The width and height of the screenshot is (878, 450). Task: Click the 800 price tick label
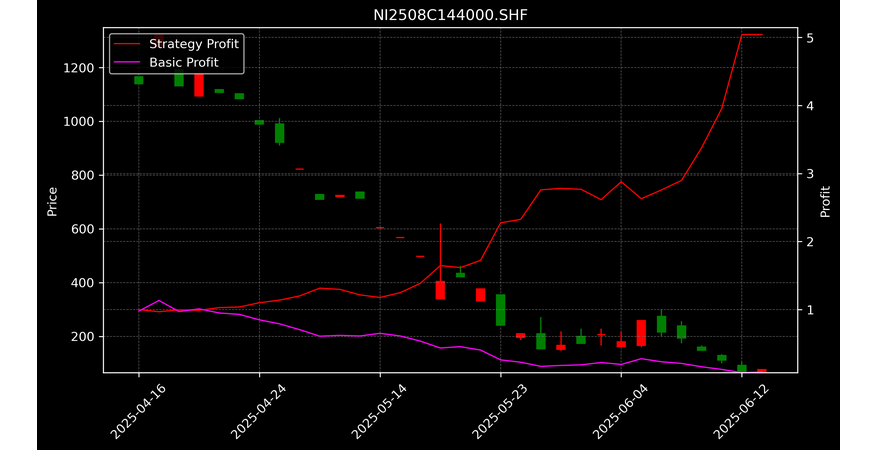tap(85, 176)
